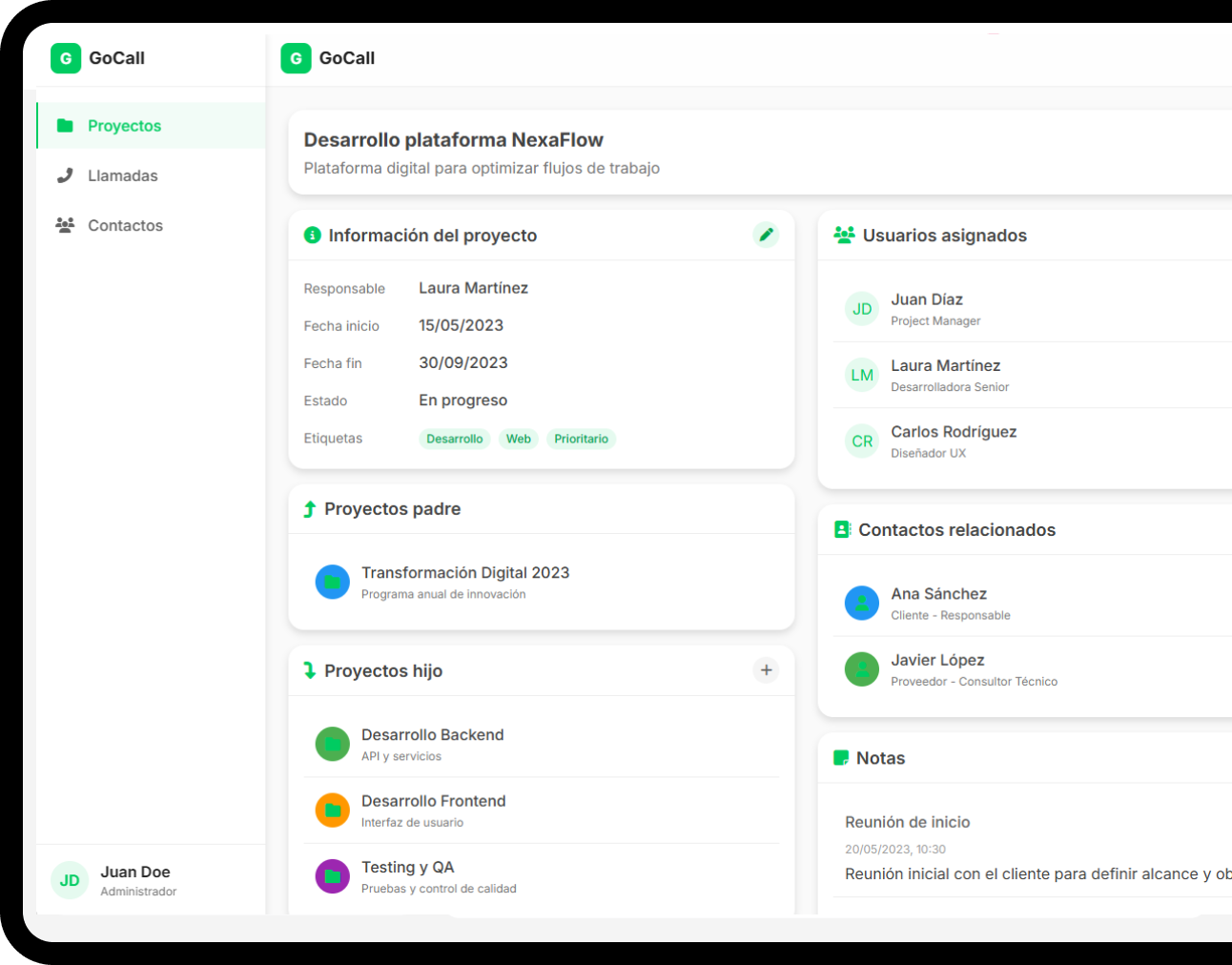This screenshot has height=965, width=1232.
Task: Click the green folder icon for Desarrollo Backend
Action: coord(333,744)
